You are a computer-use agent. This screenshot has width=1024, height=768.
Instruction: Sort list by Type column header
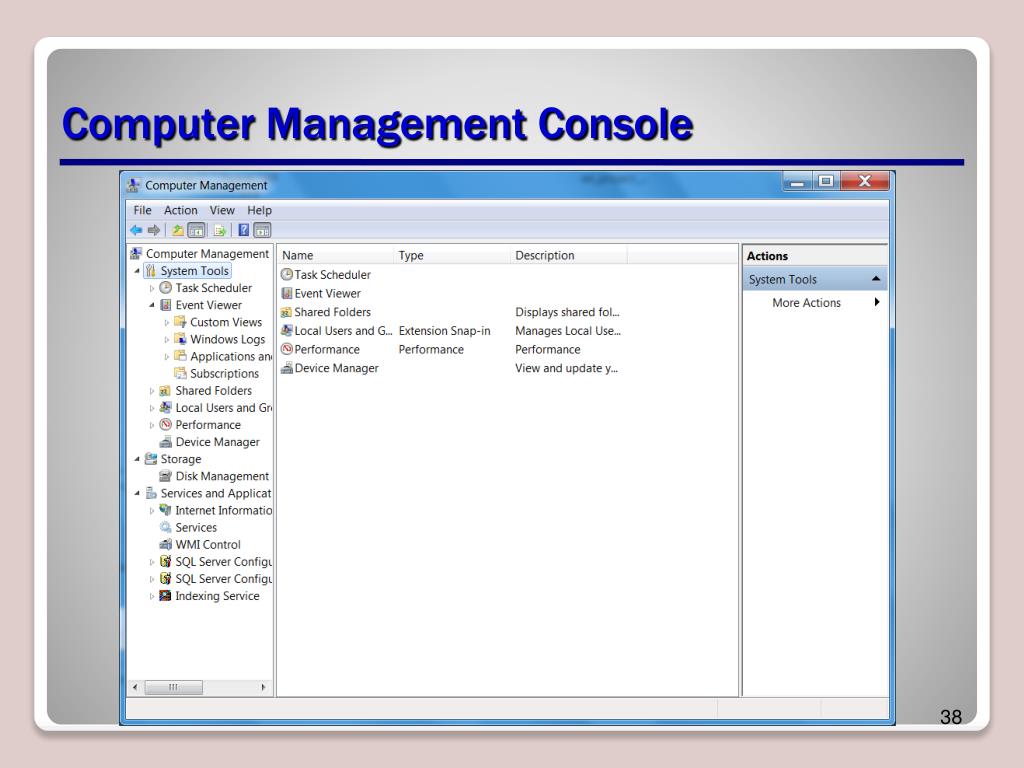[452, 255]
